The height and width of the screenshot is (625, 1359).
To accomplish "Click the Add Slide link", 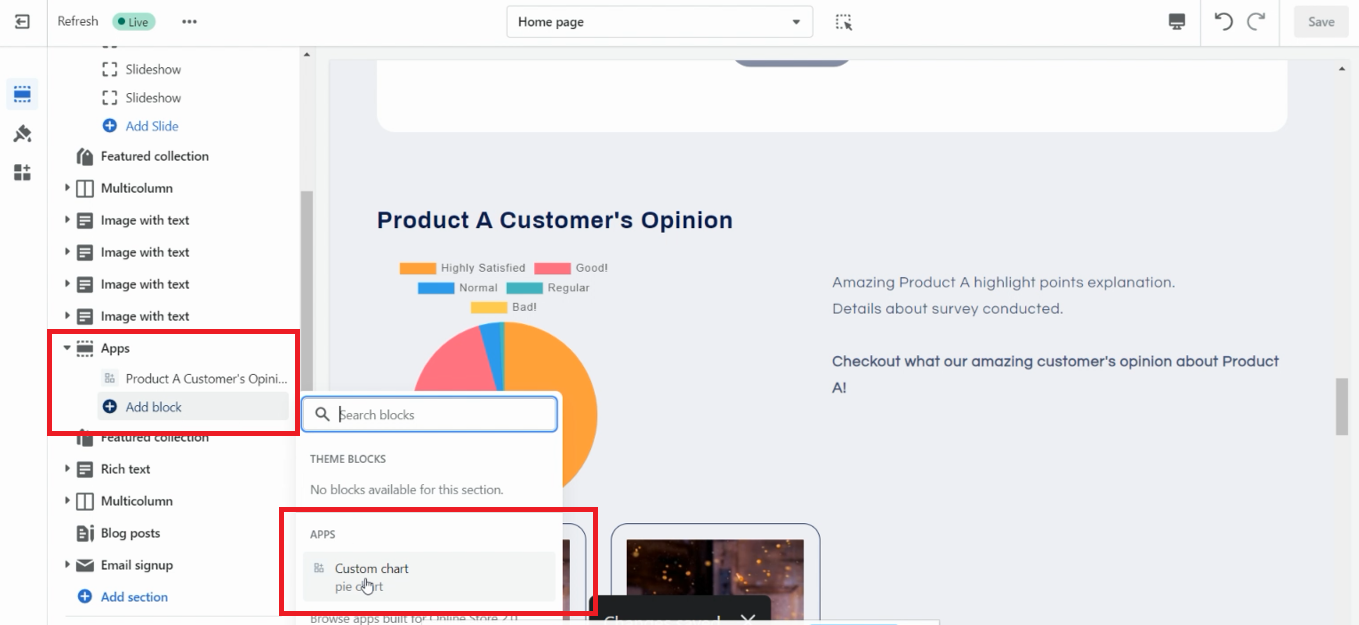I will coord(151,126).
